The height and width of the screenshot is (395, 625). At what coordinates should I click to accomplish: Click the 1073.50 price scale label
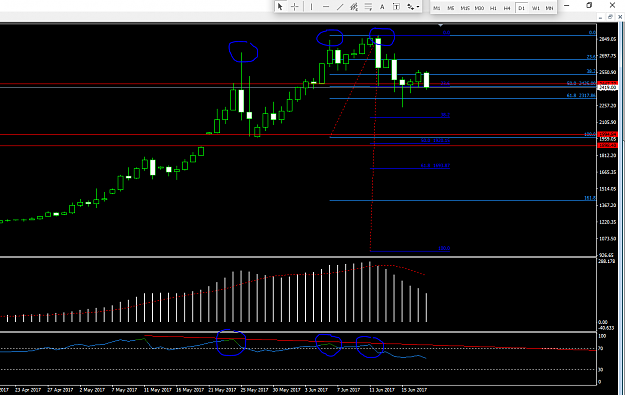pos(607,239)
